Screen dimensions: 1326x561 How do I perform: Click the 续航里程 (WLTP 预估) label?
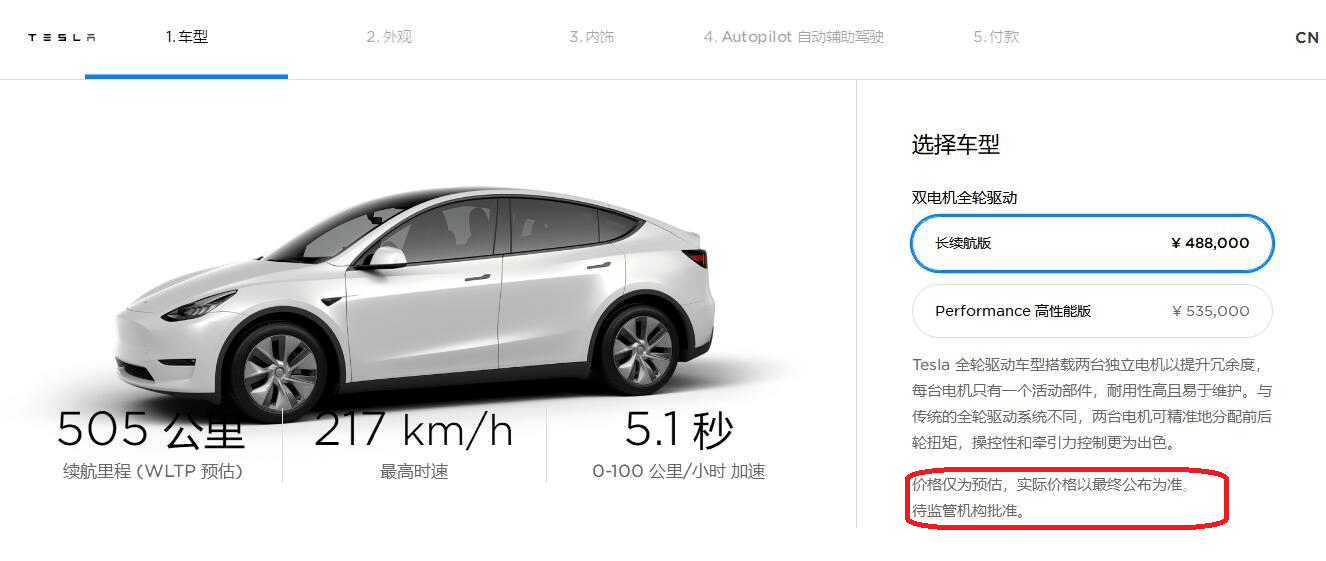pos(153,471)
